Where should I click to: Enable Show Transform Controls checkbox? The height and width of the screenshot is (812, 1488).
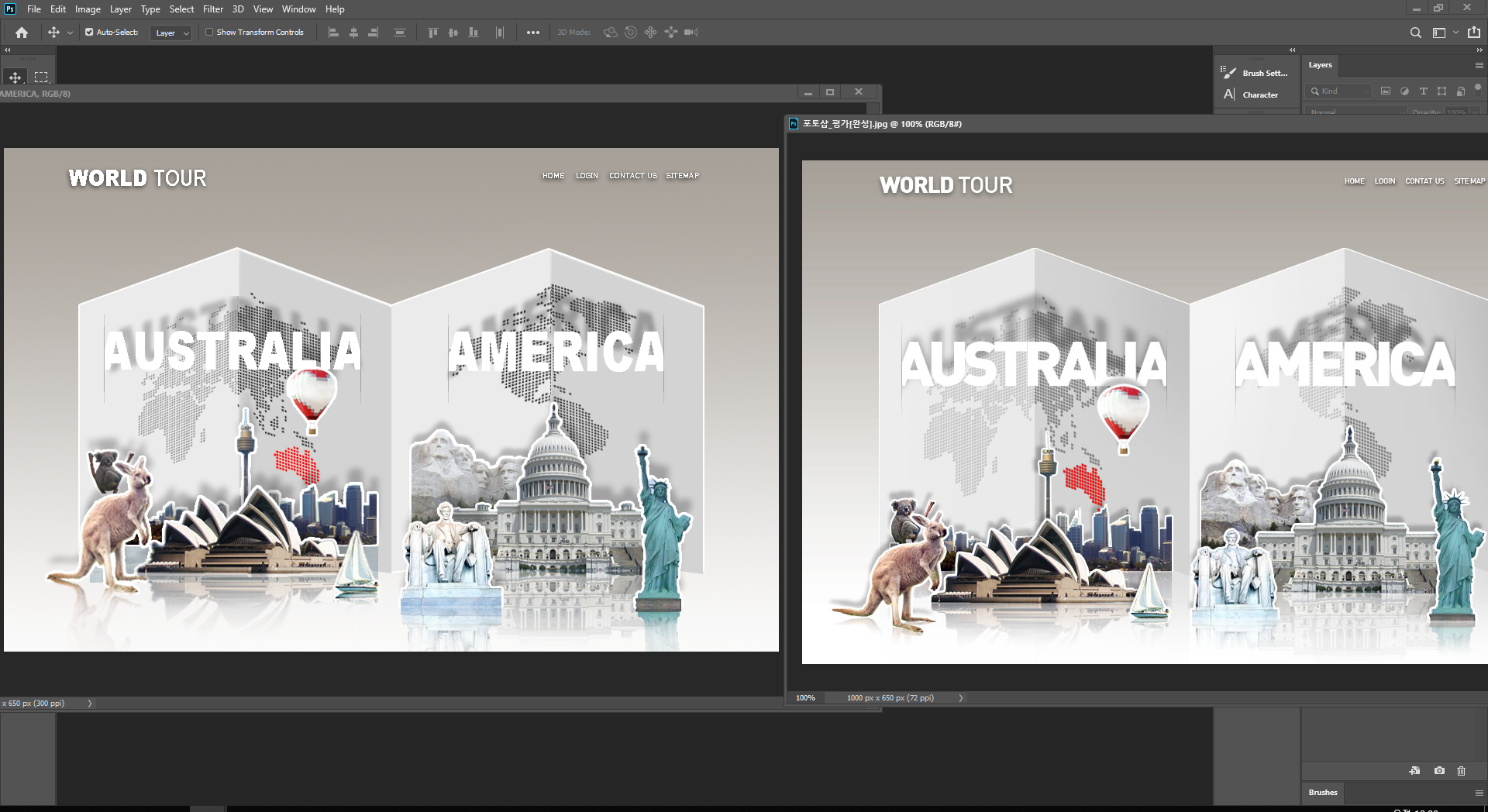coord(209,33)
